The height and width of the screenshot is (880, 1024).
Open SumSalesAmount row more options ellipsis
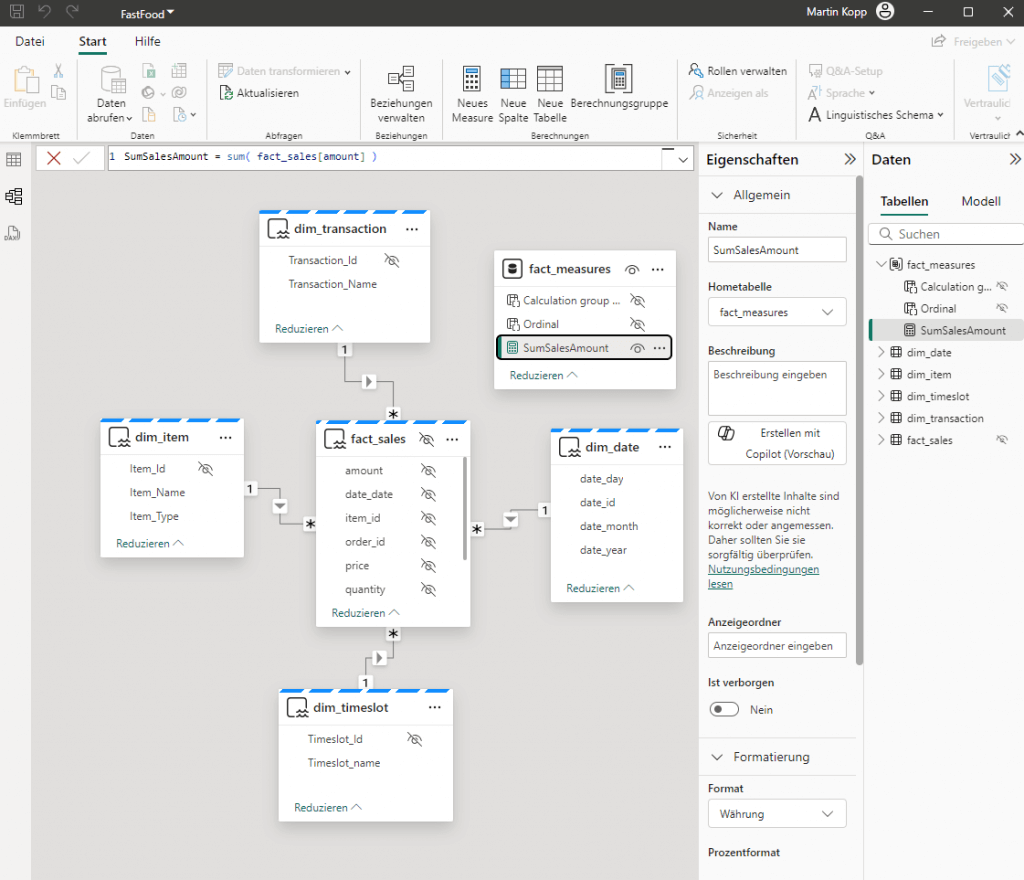[x=660, y=348]
